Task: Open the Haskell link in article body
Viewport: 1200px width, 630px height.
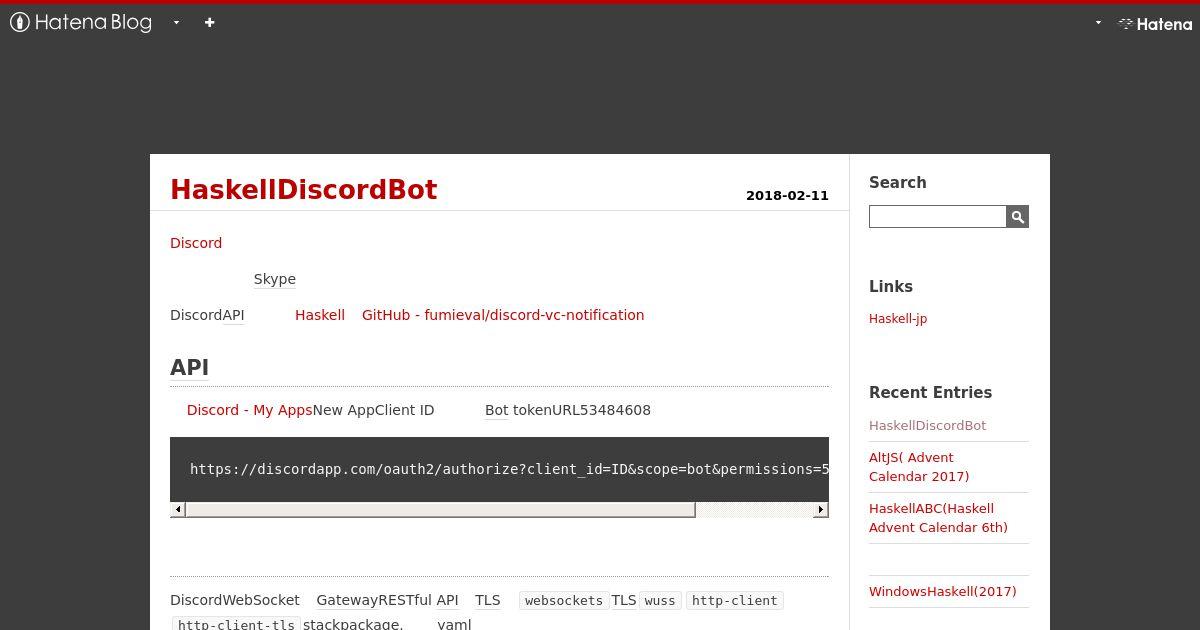Action: [x=320, y=315]
